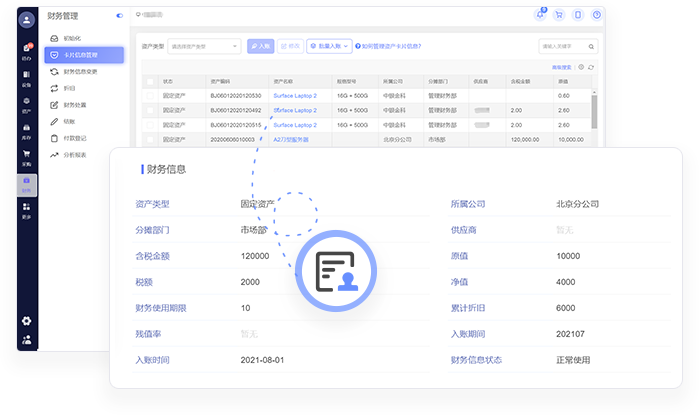Select 卡片信息管理 in the finance menu
699x415 pixels.
click(84, 55)
